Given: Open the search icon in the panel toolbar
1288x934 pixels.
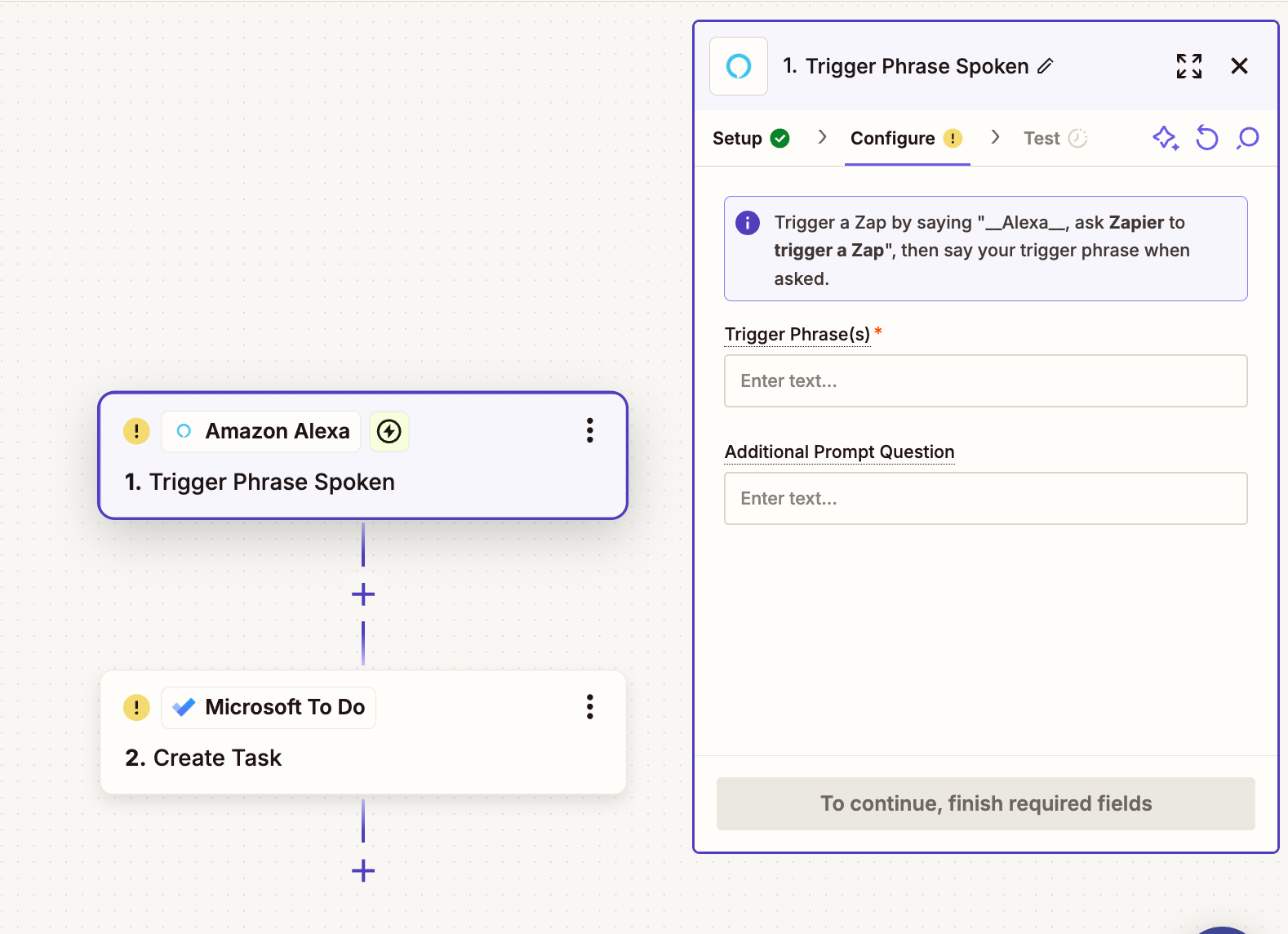Looking at the screenshot, I should point(1248,138).
